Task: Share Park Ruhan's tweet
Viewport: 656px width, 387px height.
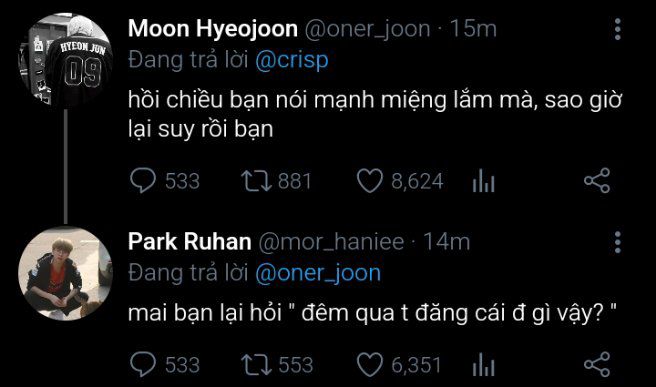Action: 597,364
